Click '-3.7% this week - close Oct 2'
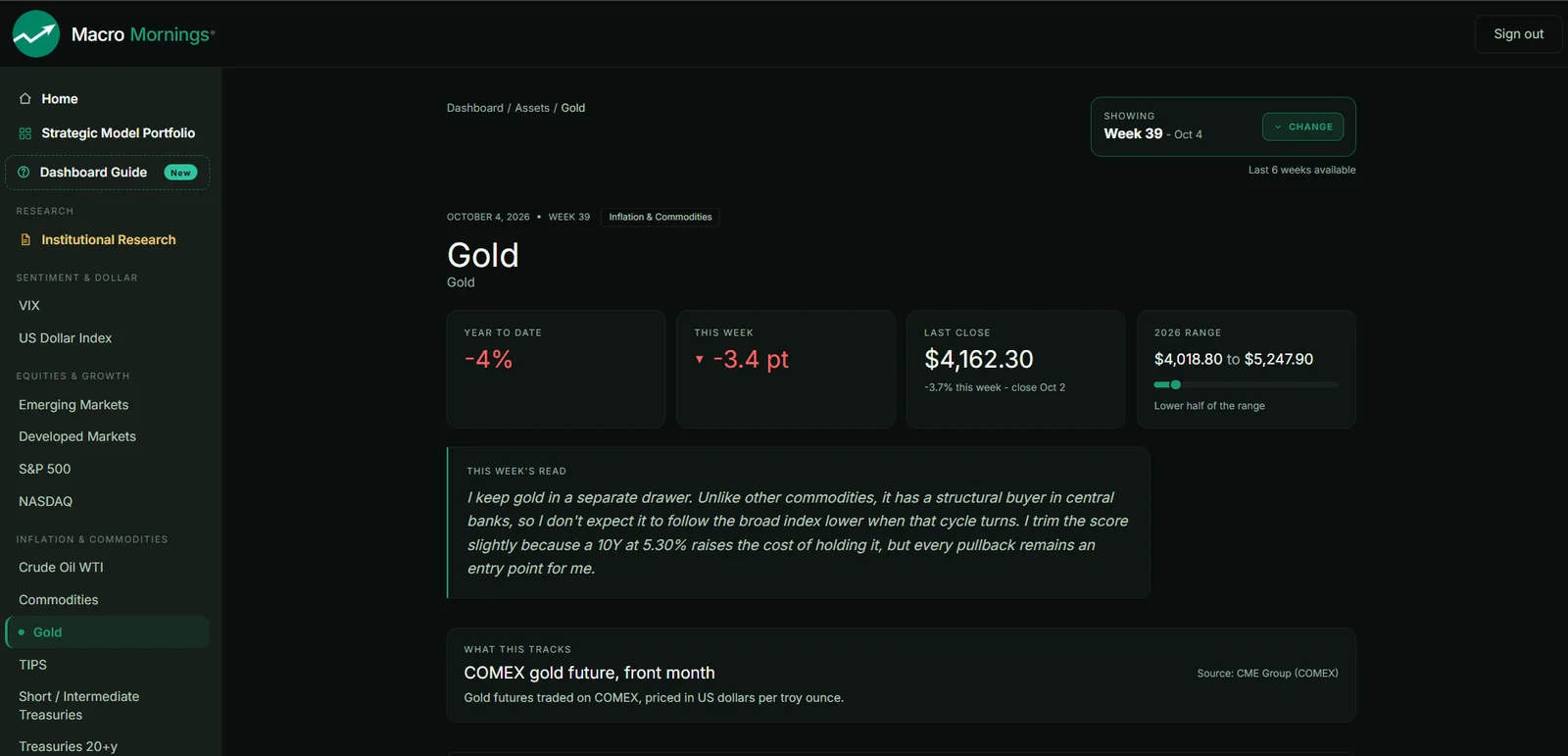 pos(995,388)
